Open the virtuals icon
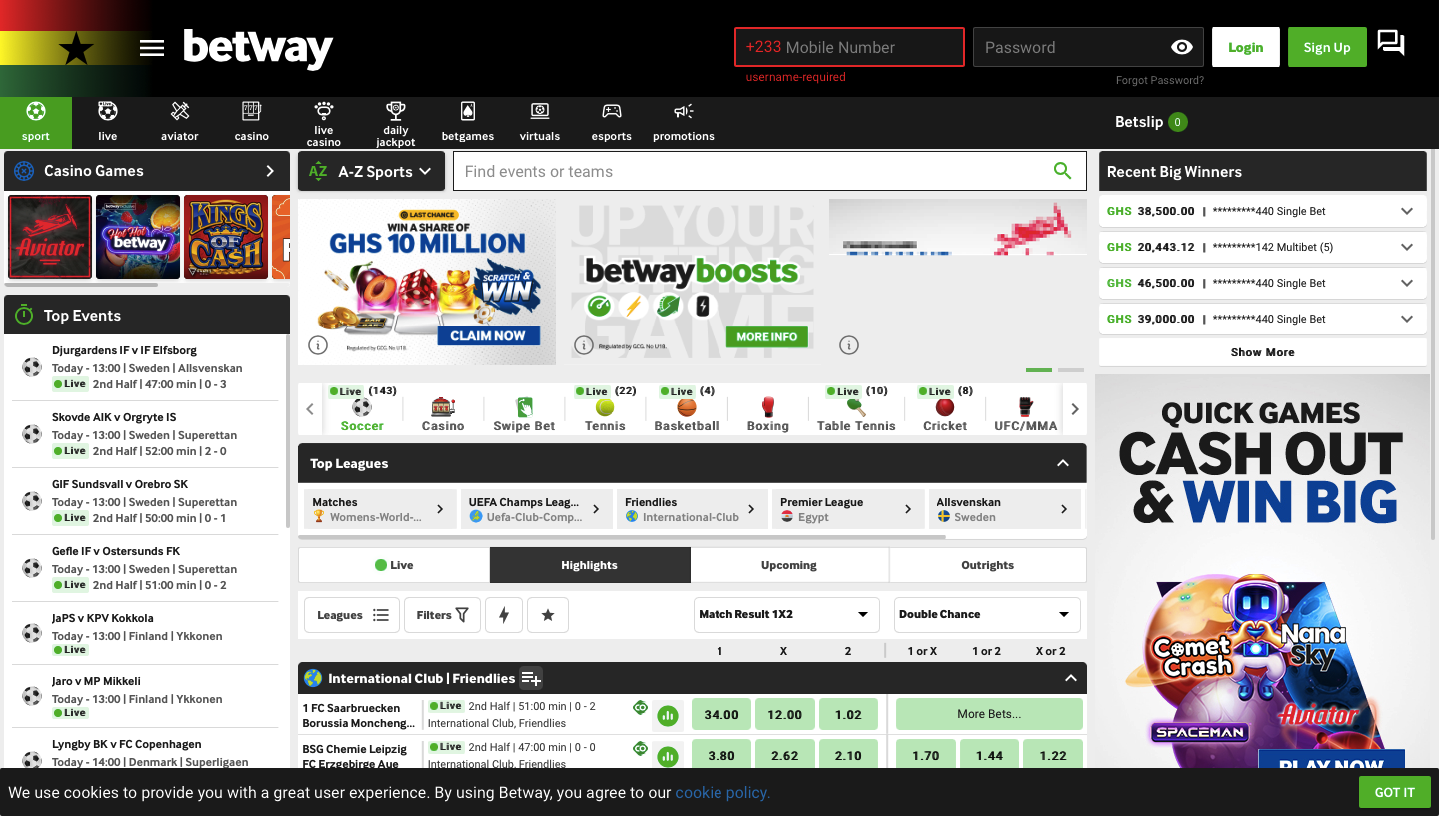The image size is (1439, 816). 540,111
